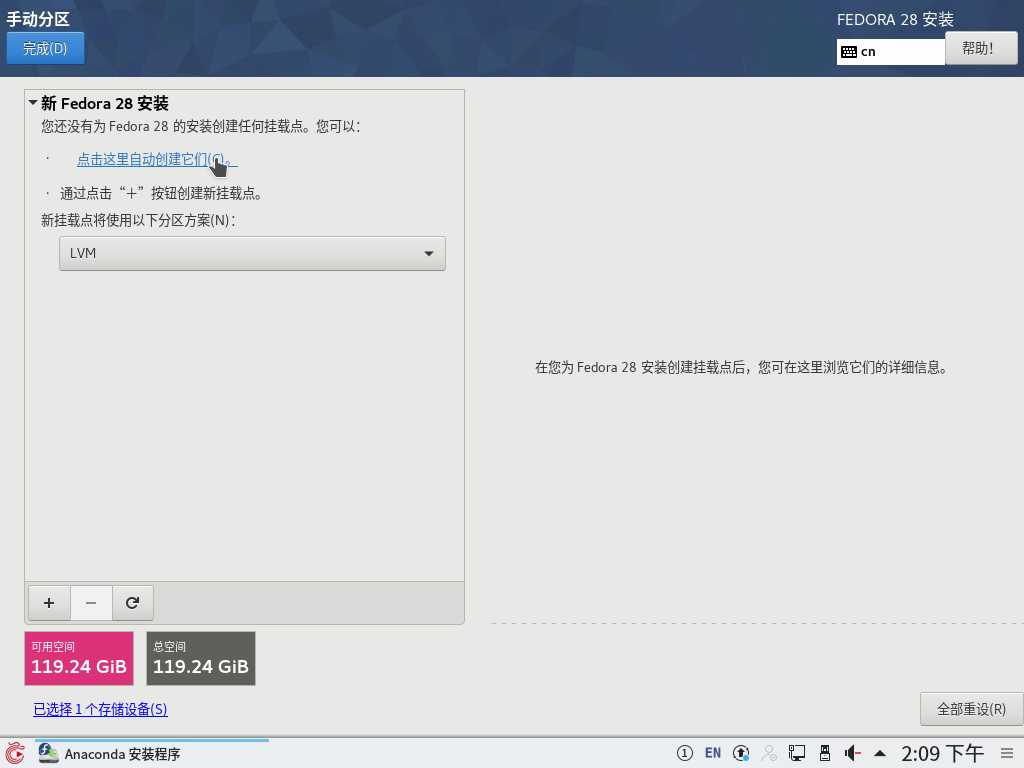Click the USB removable device tray icon
This screenshot has height=768, width=1024.
[825, 754]
